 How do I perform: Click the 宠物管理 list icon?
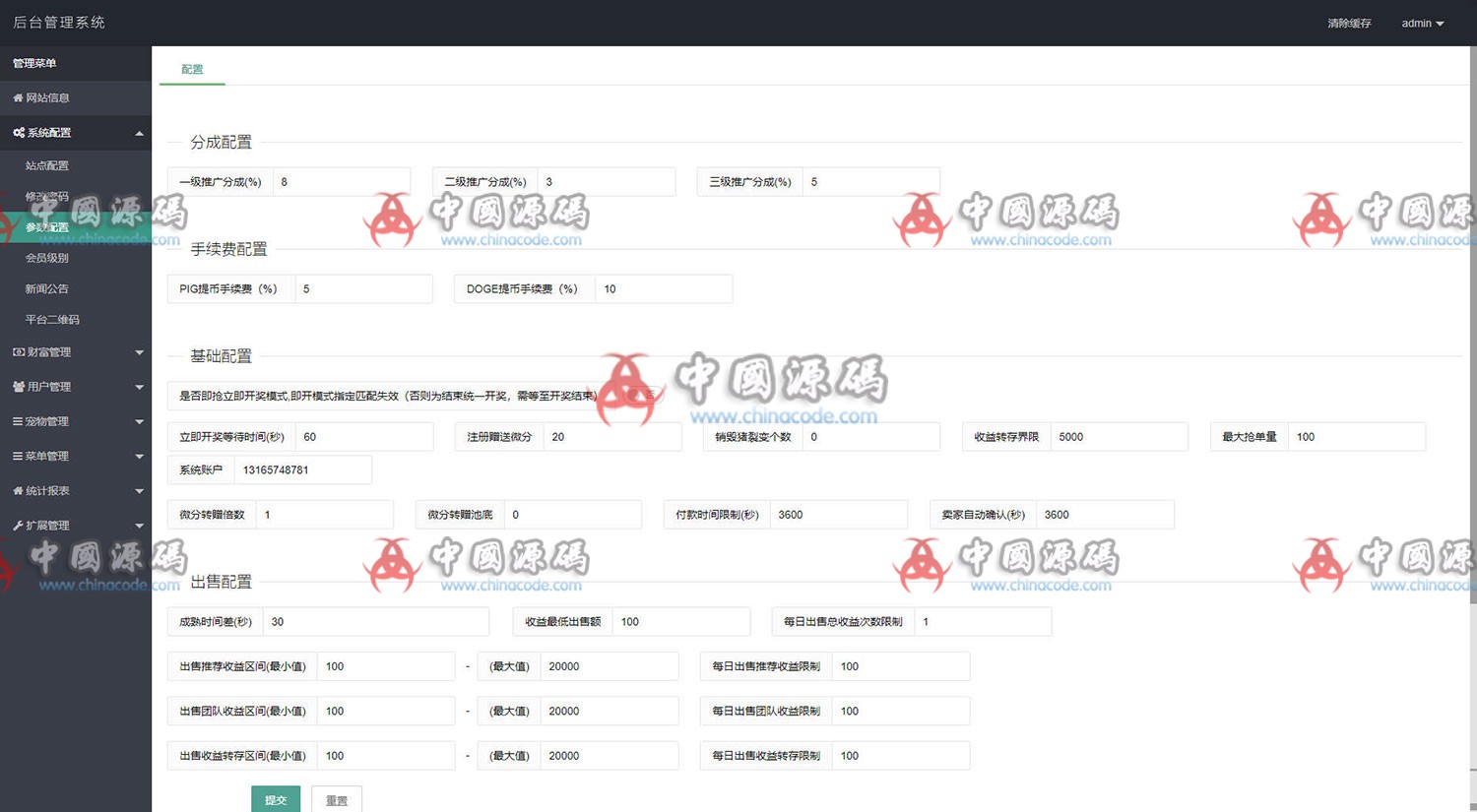(17, 420)
